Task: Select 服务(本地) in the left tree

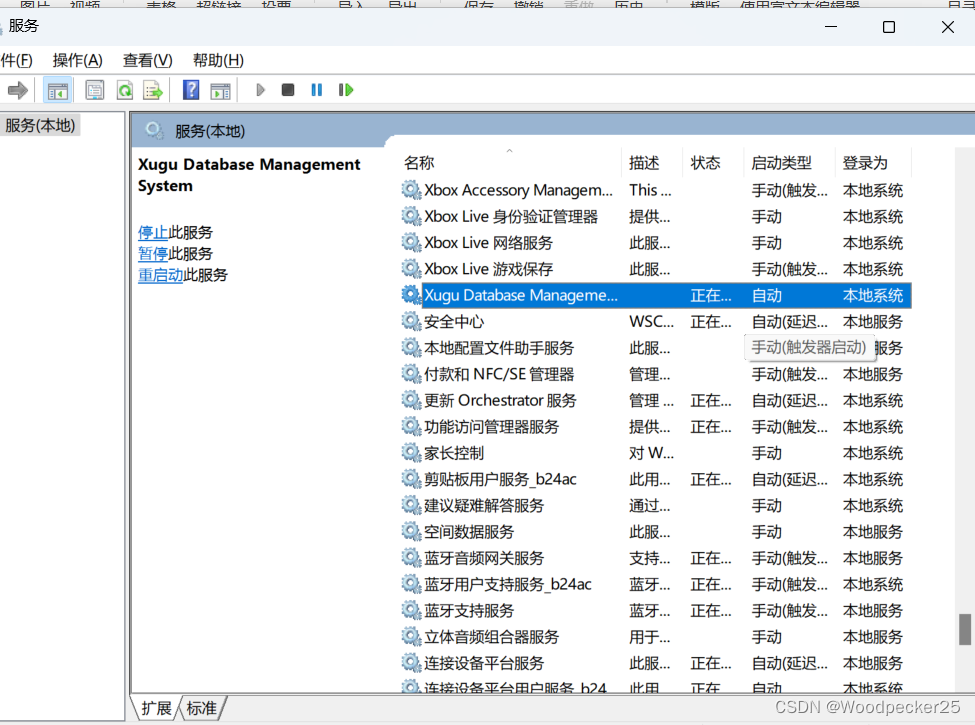Action: click(x=40, y=126)
